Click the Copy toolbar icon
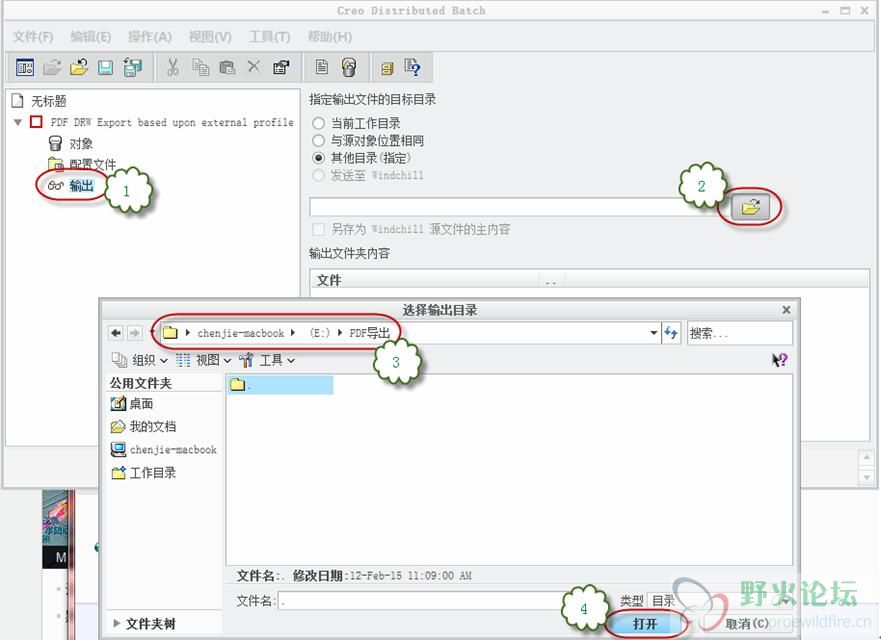 point(201,67)
